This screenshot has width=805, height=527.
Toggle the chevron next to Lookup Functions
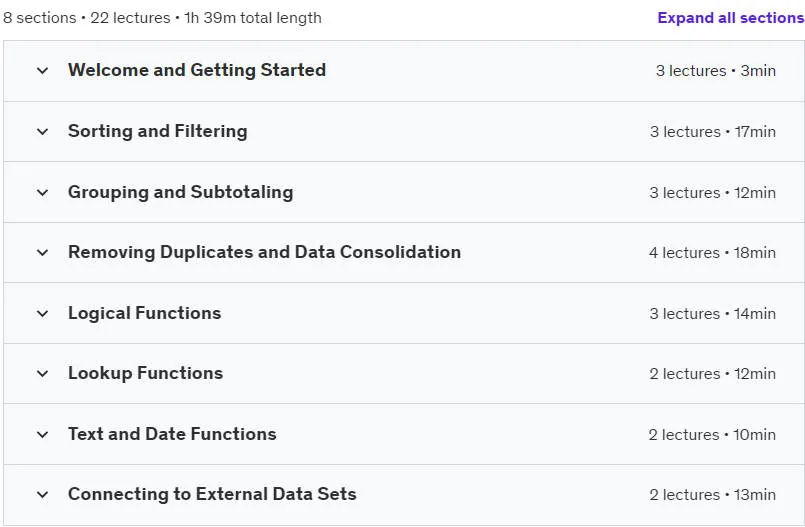click(x=43, y=374)
